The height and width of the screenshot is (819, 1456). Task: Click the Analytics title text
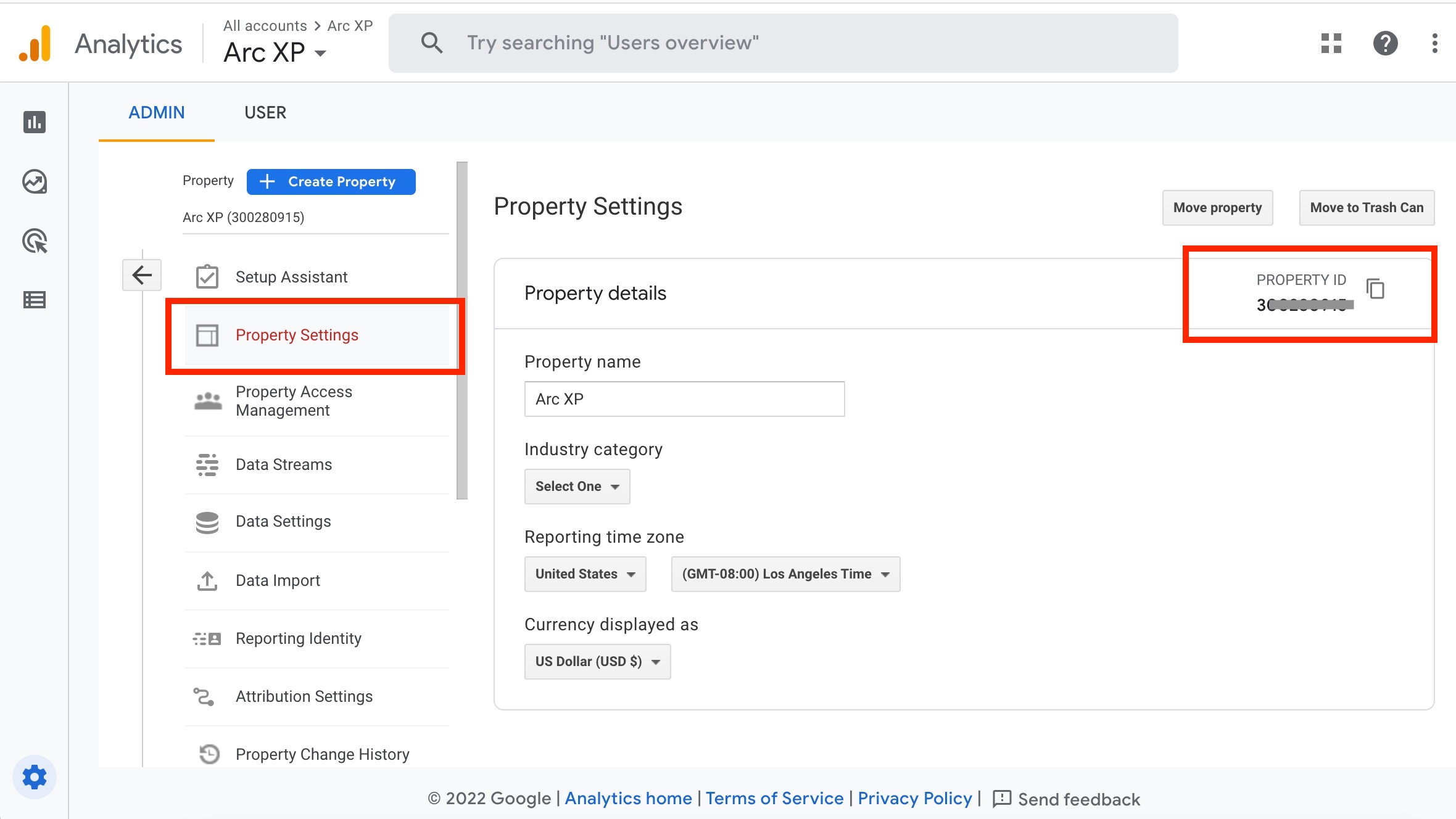pyautogui.click(x=128, y=44)
